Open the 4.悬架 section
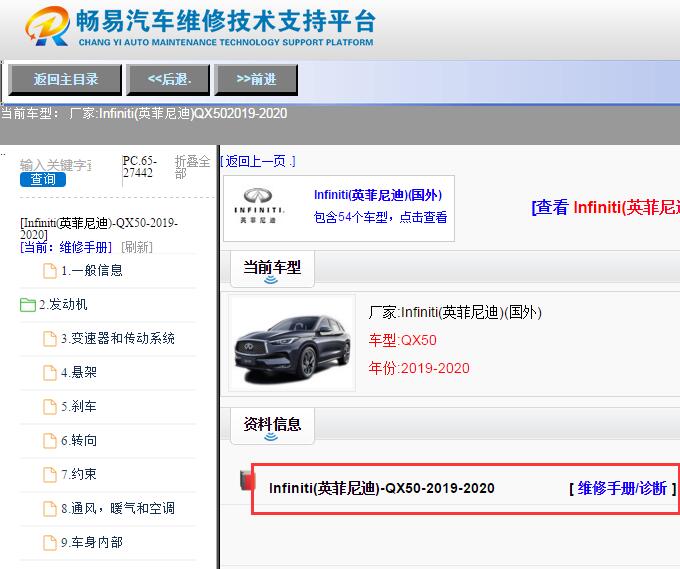The image size is (680, 569). click(x=79, y=372)
